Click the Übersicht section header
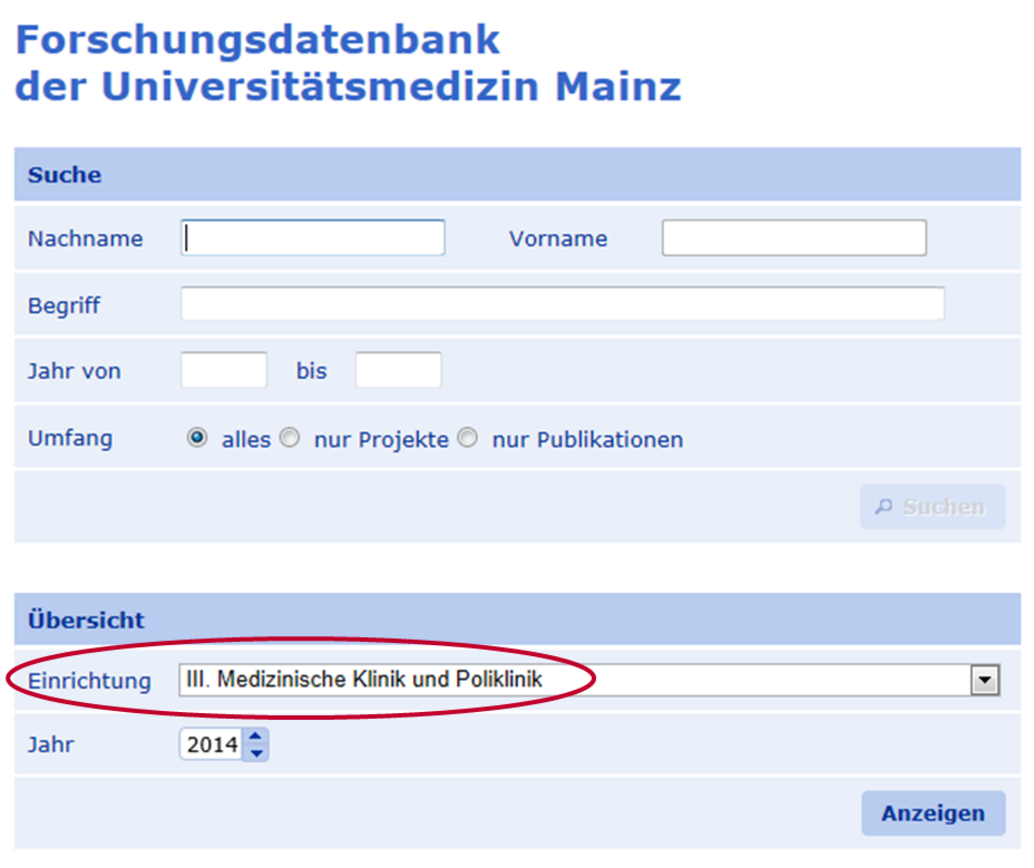Image resolution: width=1034 pixels, height=868 pixels. (518, 619)
